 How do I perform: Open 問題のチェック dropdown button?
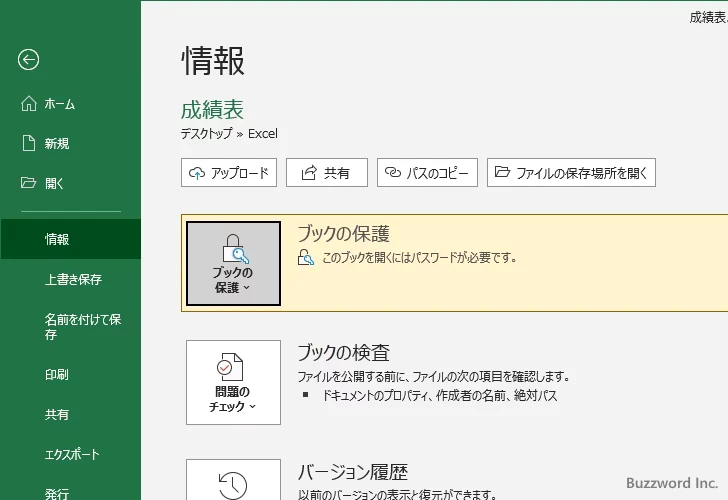pyautogui.click(x=234, y=382)
